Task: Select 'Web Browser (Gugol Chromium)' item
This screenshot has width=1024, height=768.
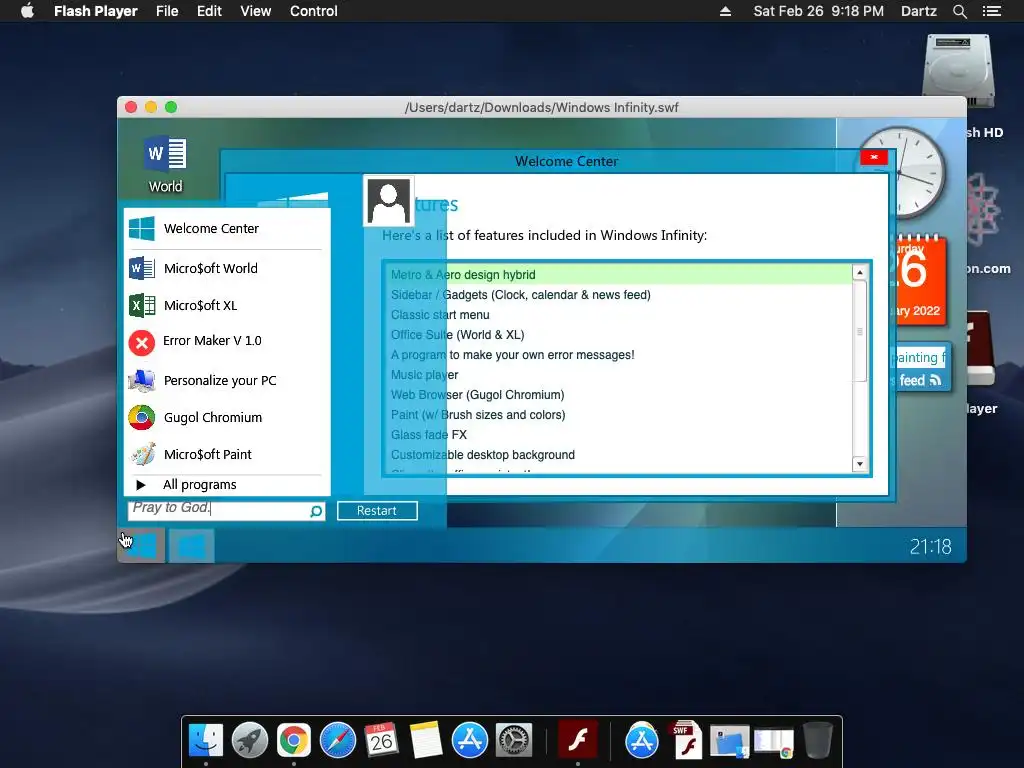Action: (620, 395)
